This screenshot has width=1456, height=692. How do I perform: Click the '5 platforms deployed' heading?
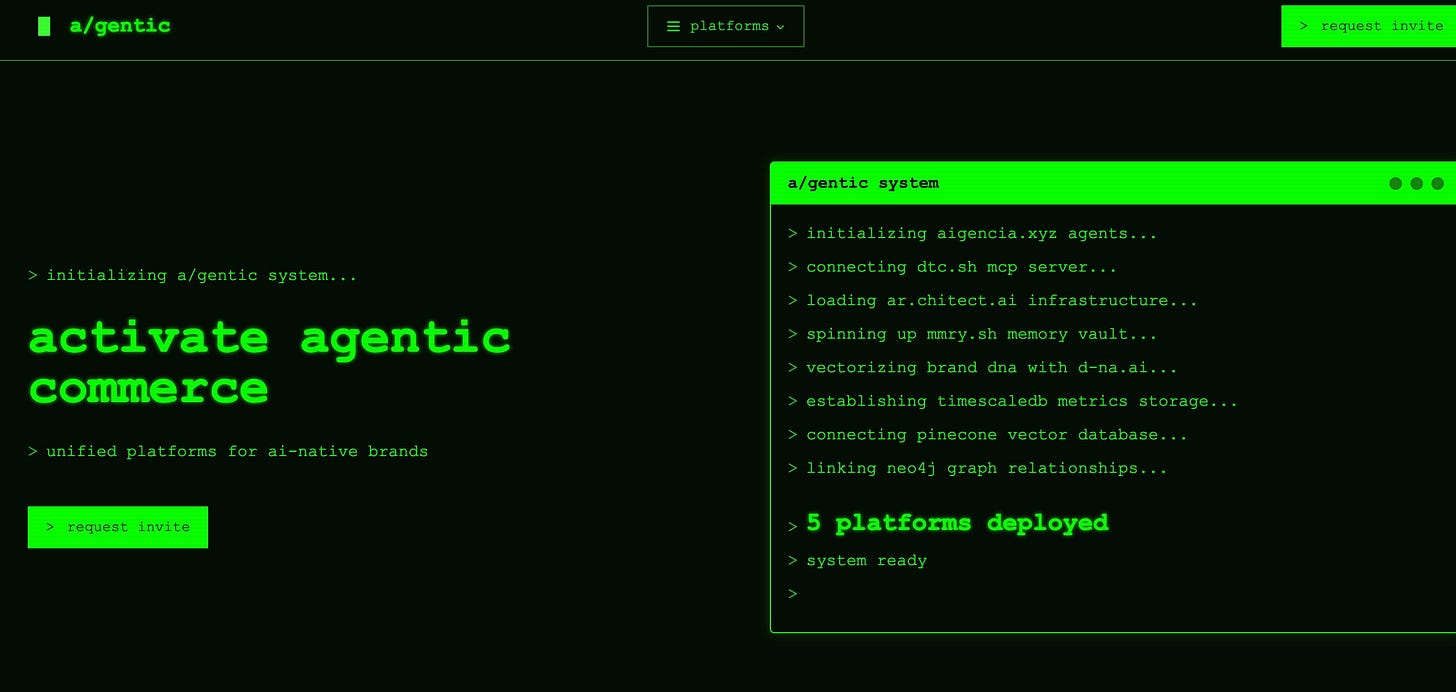(957, 523)
